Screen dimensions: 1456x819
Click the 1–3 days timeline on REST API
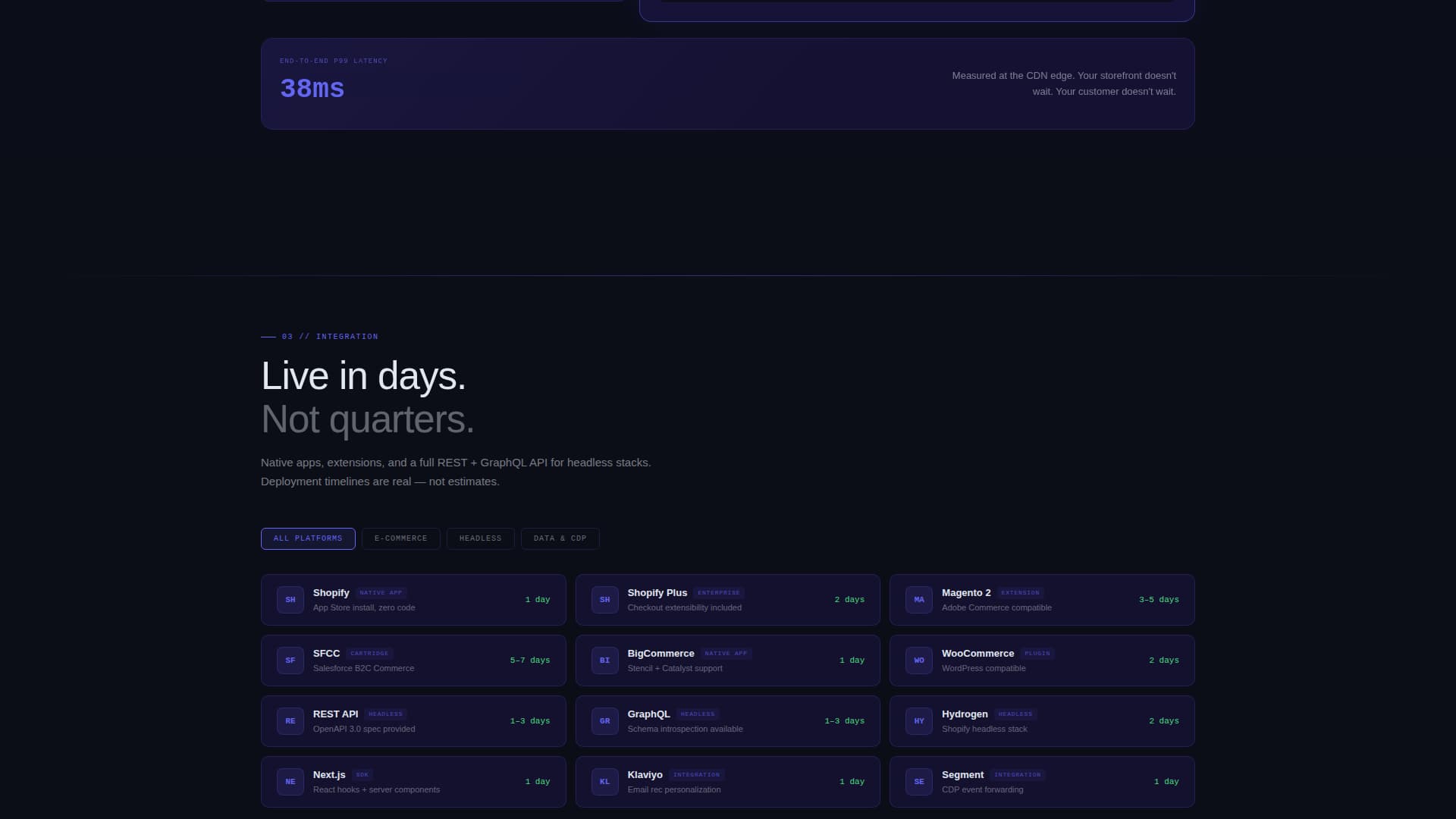[x=530, y=721]
